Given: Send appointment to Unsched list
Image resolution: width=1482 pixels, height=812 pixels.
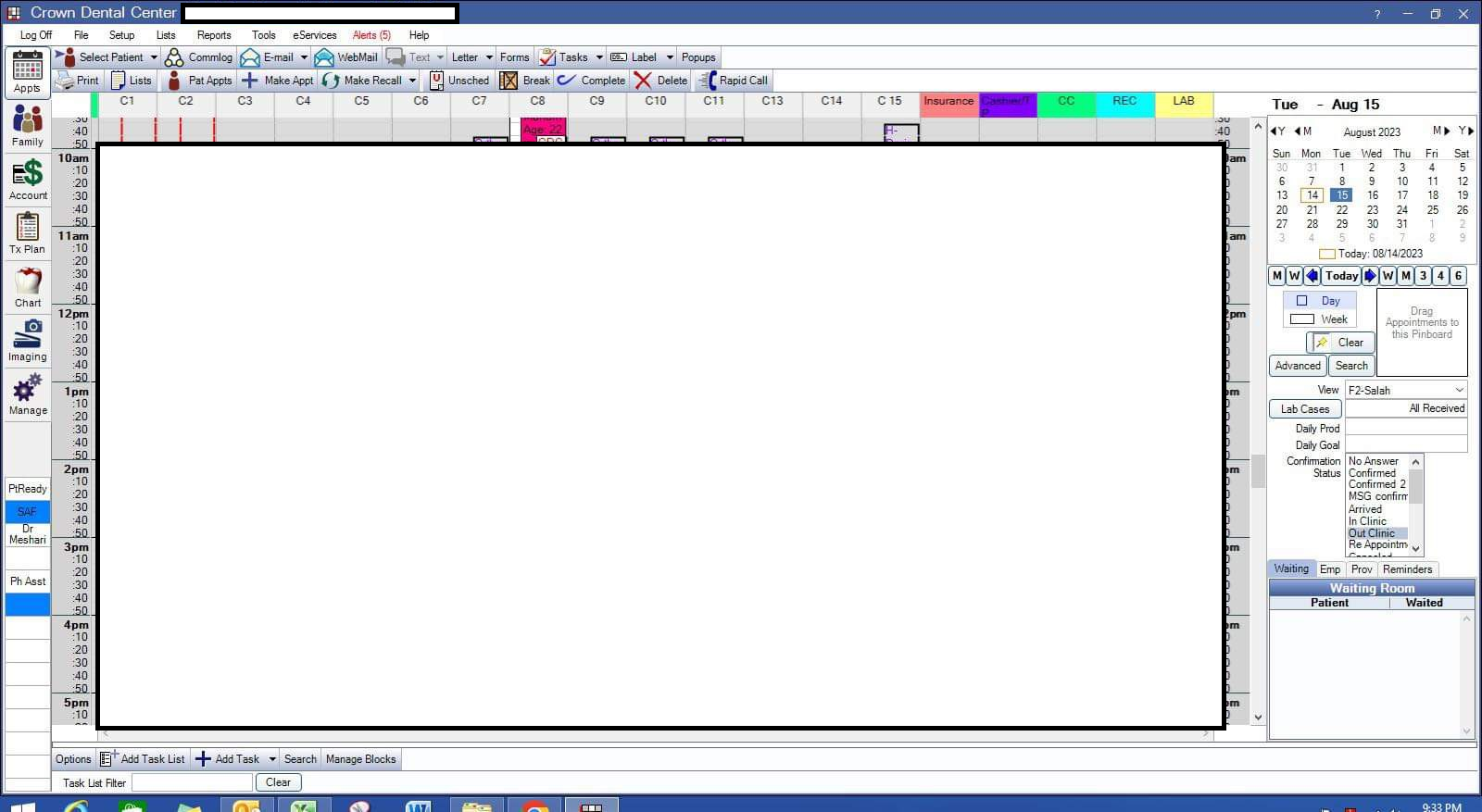Looking at the screenshot, I should click(x=459, y=81).
